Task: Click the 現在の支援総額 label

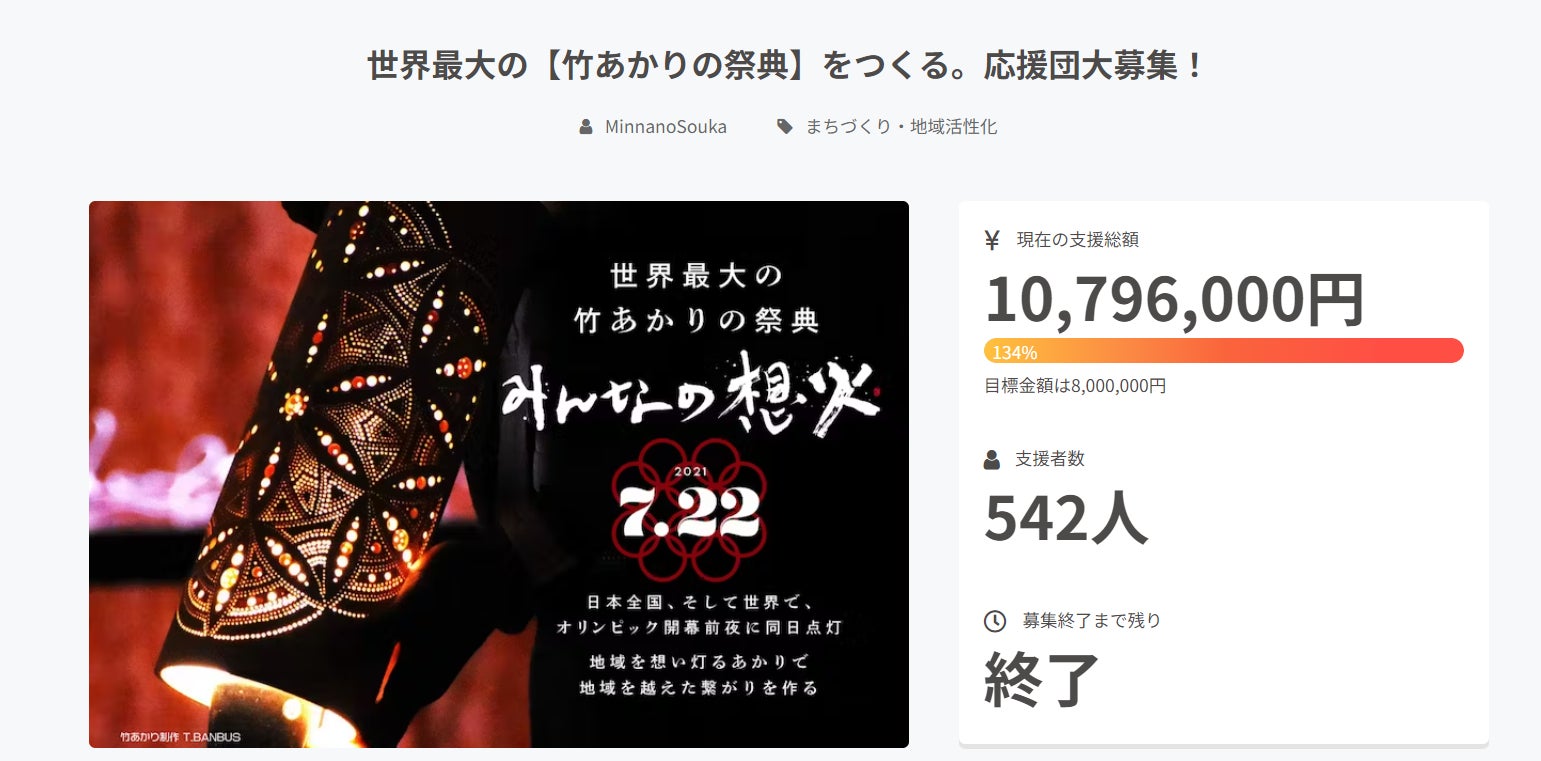Action: (1078, 240)
